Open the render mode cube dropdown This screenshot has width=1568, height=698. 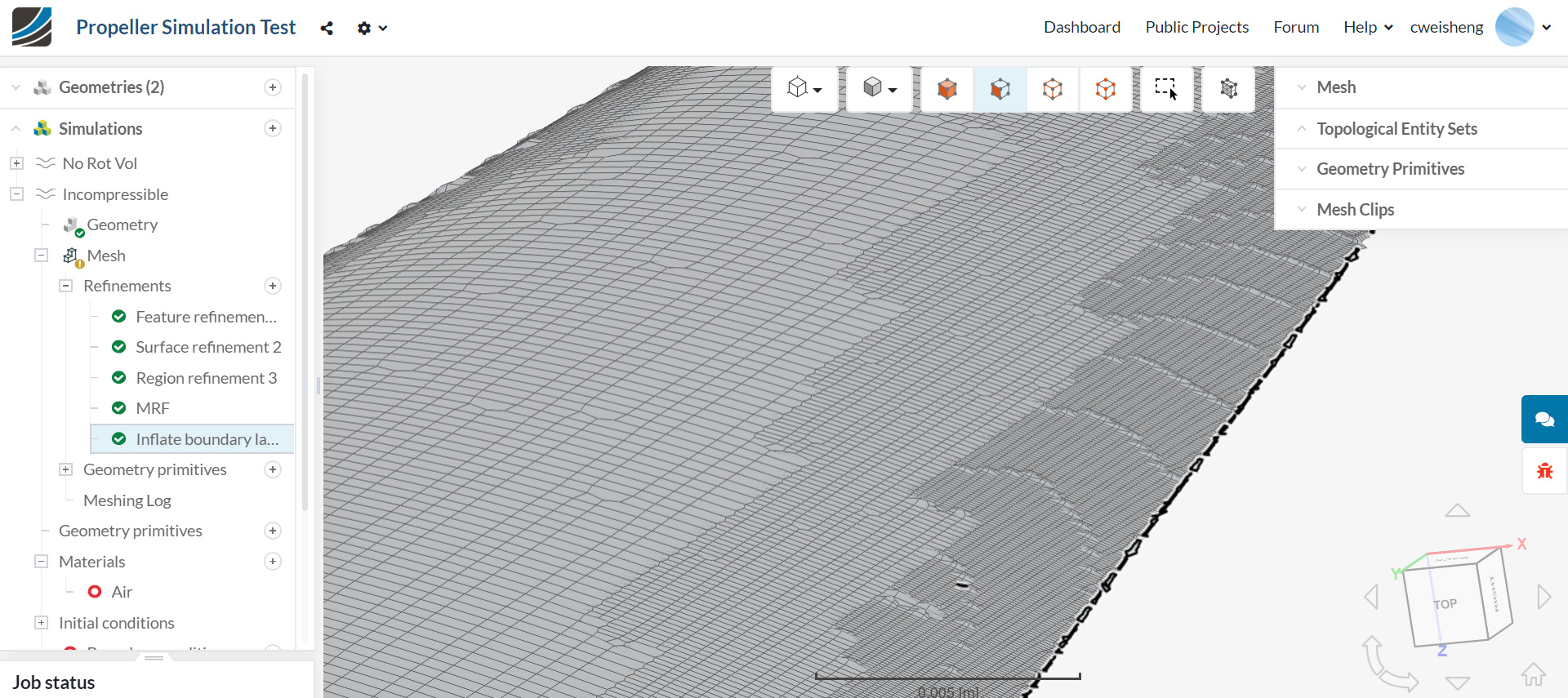(880, 88)
